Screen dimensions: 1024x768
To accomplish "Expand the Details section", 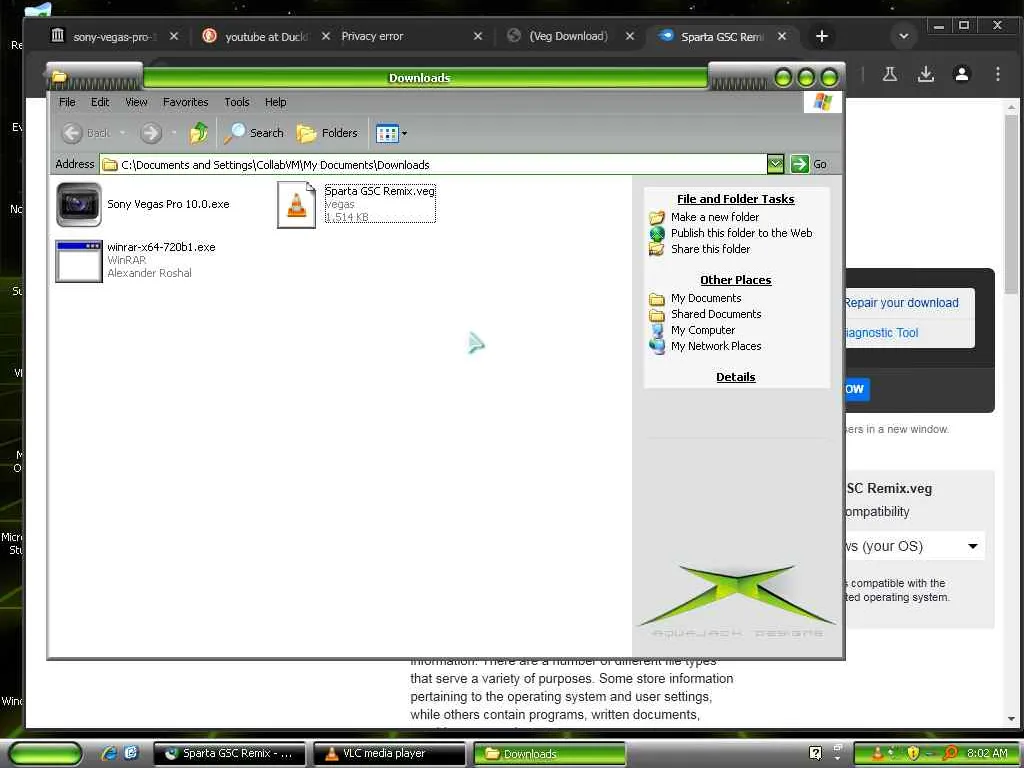I will pyautogui.click(x=735, y=377).
